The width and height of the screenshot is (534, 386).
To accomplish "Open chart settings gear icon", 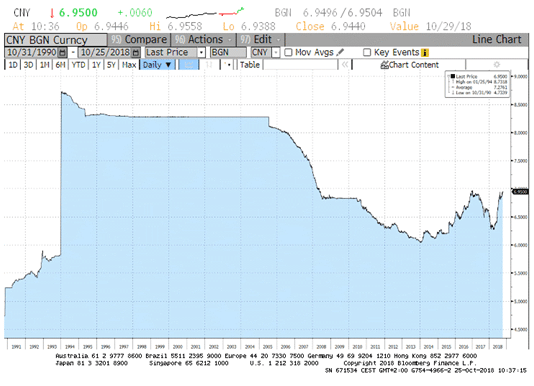I will tap(497, 64).
